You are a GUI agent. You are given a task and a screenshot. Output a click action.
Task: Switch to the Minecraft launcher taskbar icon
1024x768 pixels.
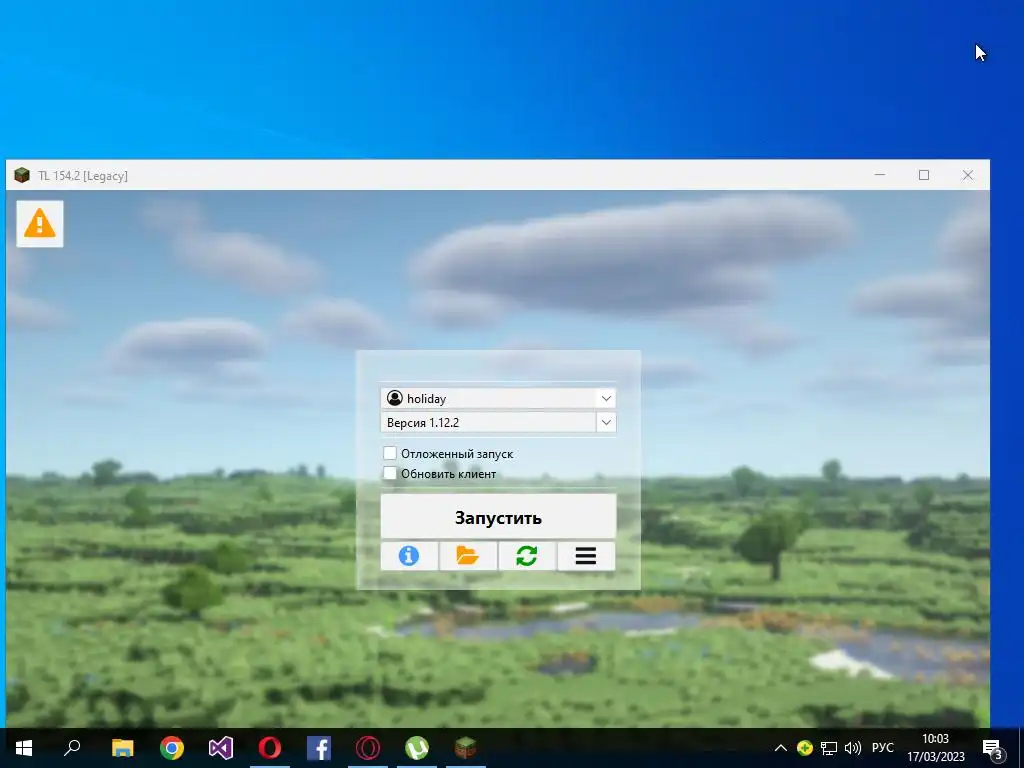pos(466,748)
